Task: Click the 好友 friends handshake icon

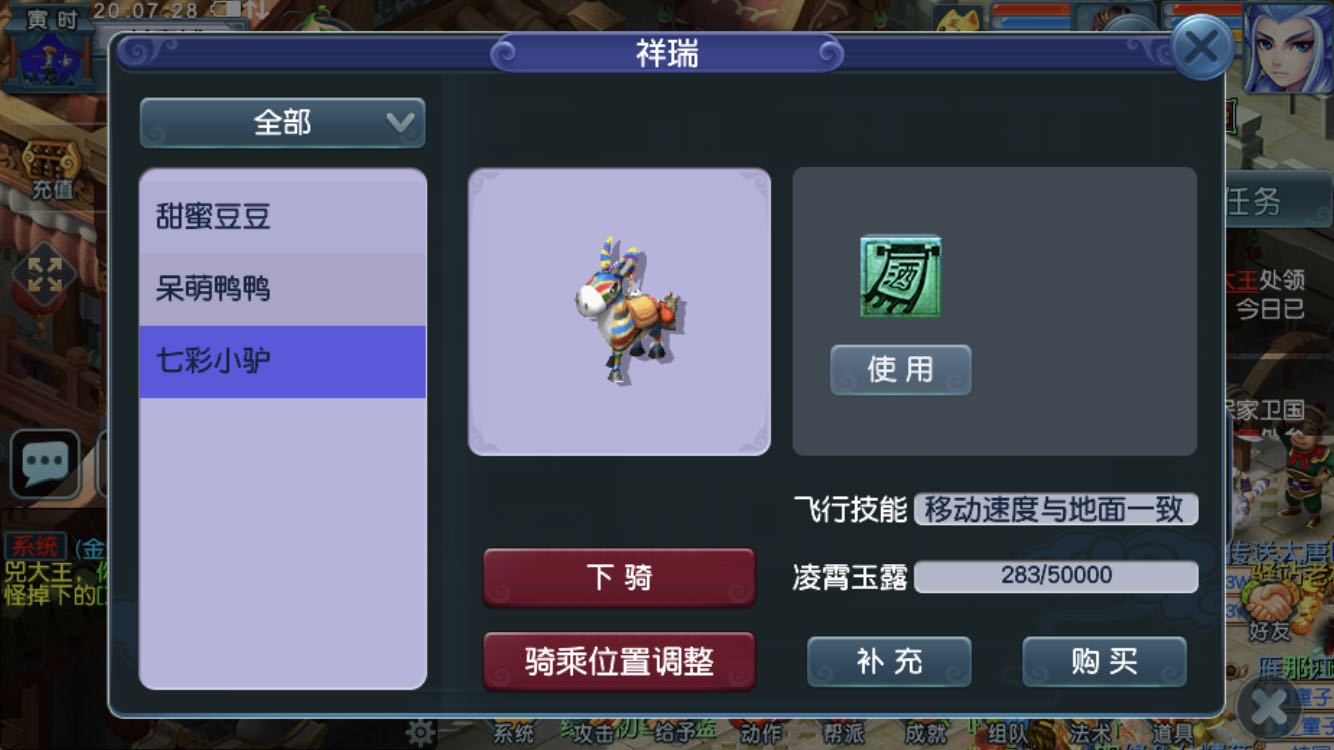Action: pyautogui.click(x=1271, y=611)
